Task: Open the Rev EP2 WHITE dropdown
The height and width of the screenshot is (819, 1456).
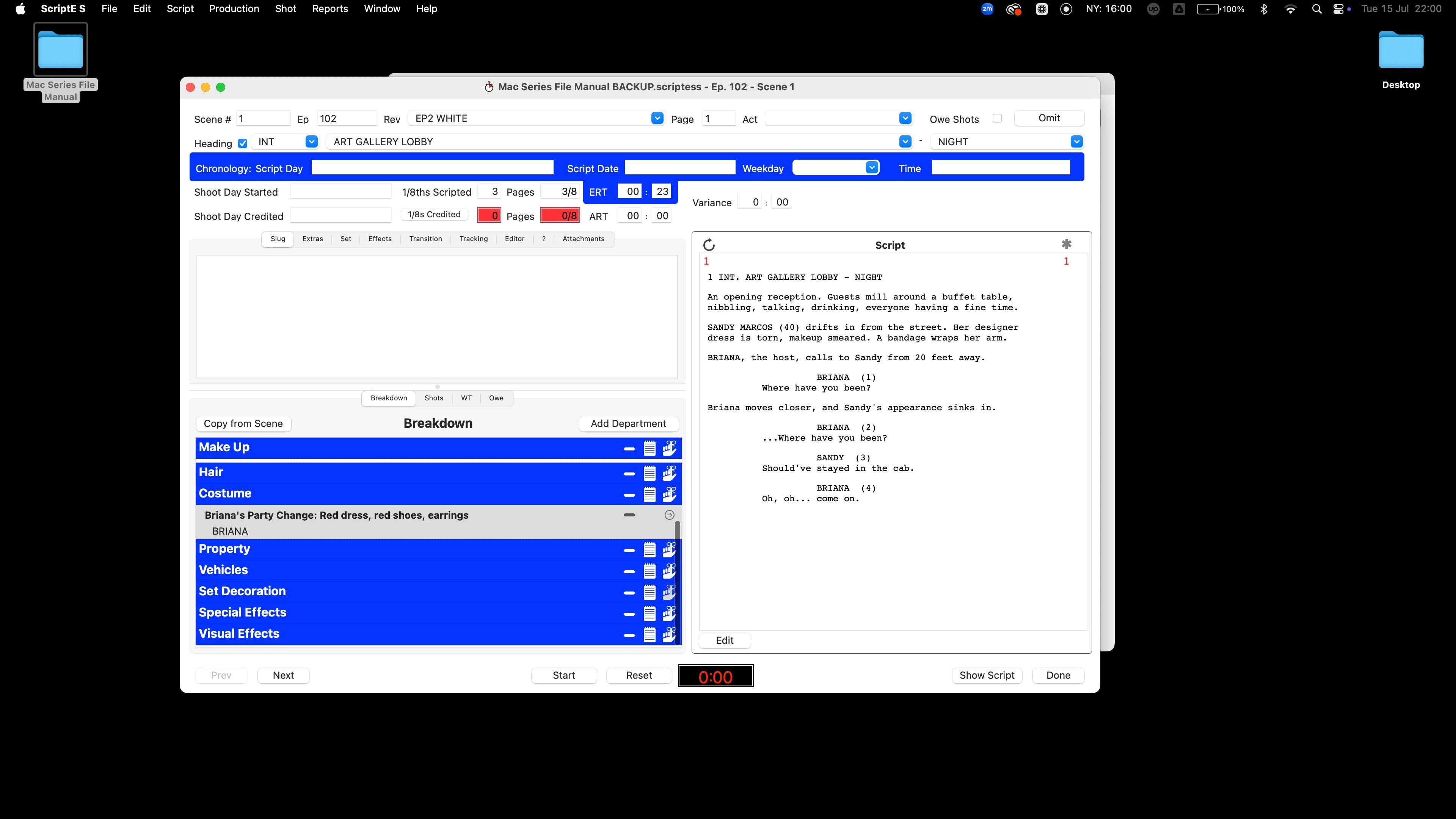Action: pos(657,118)
